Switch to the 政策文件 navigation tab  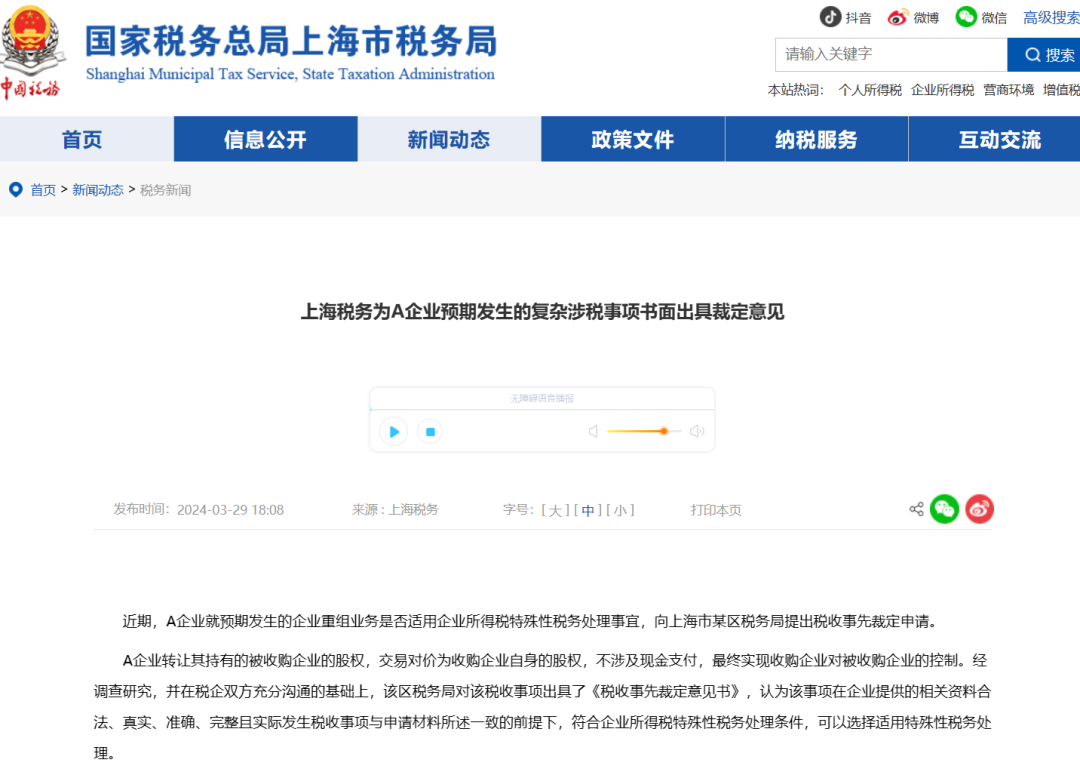coord(632,139)
